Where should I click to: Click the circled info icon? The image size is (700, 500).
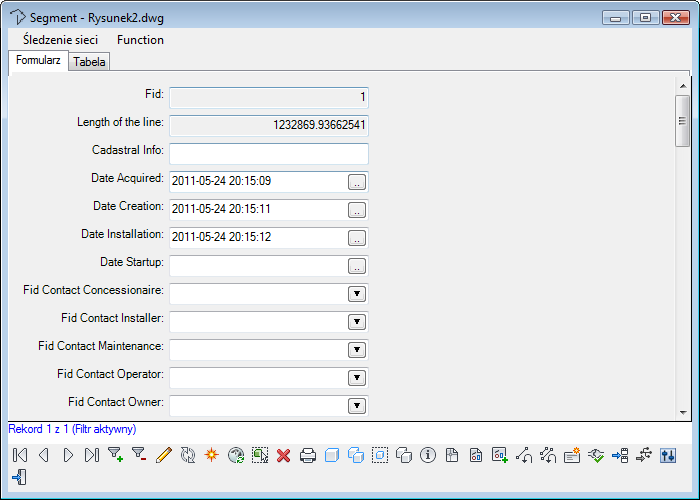[428, 455]
